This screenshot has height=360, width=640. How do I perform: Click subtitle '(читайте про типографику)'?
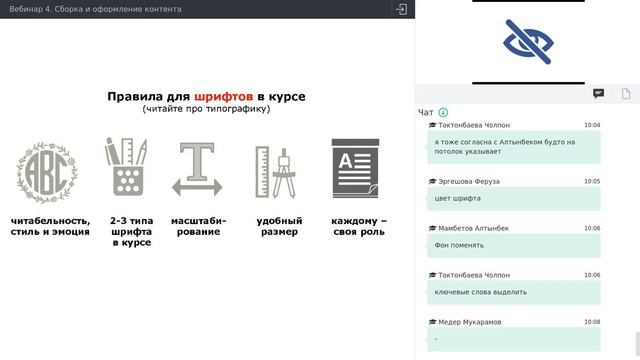(x=206, y=109)
